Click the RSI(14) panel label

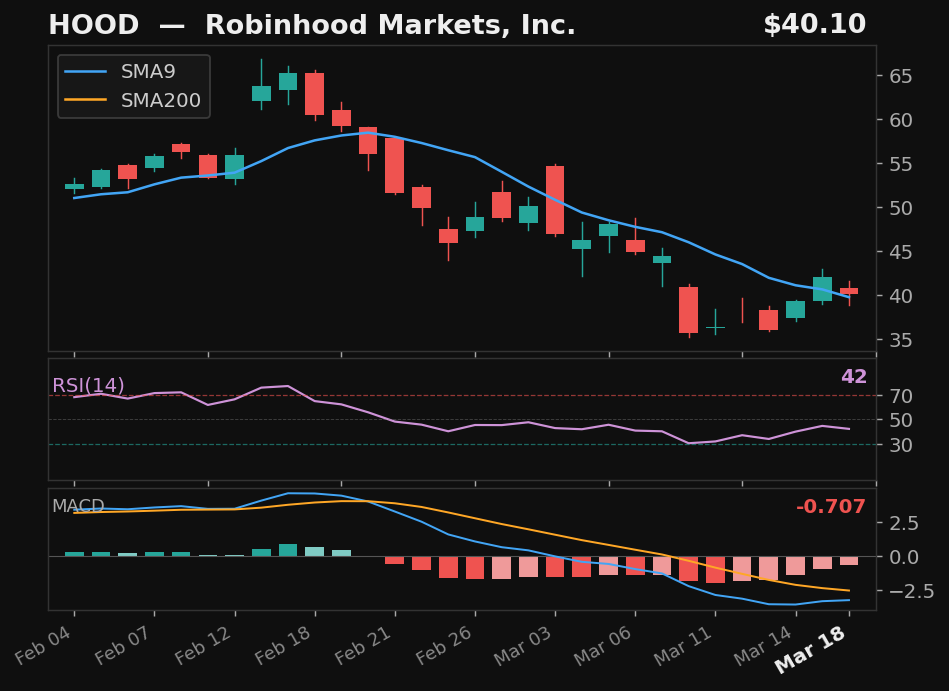[x=88, y=385]
